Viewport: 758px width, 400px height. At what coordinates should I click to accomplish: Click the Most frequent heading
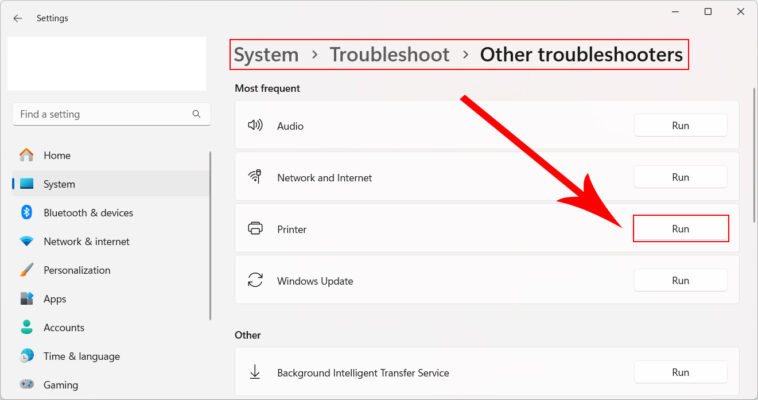[267, 89]
